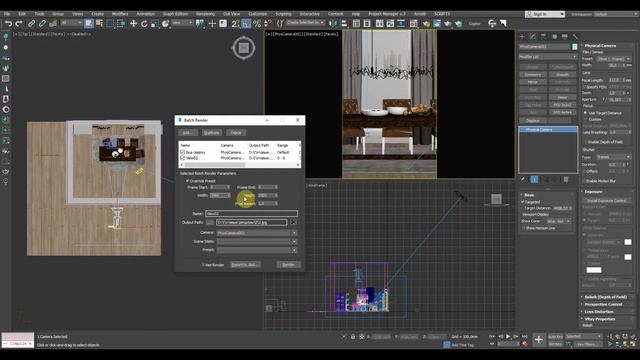Open the Sign In dropdown
The width and height of the screenshot is (640, 360).
coord(544,14)
